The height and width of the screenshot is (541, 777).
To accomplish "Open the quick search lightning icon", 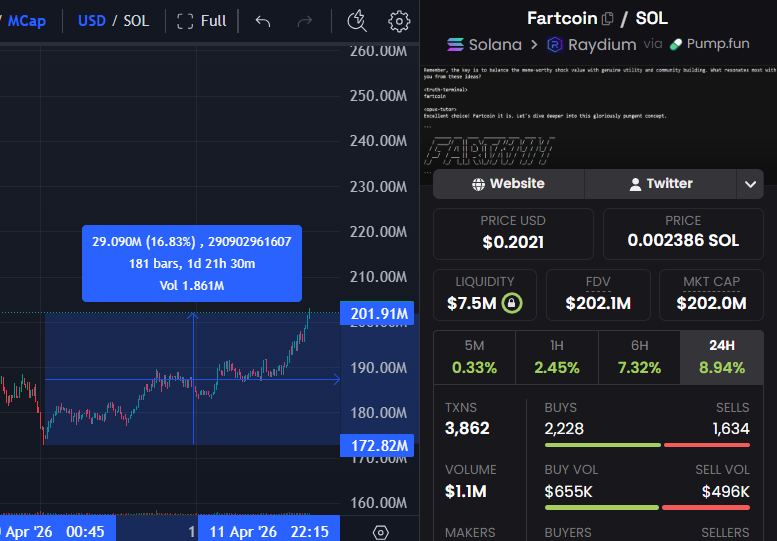I will coord(357,21).
